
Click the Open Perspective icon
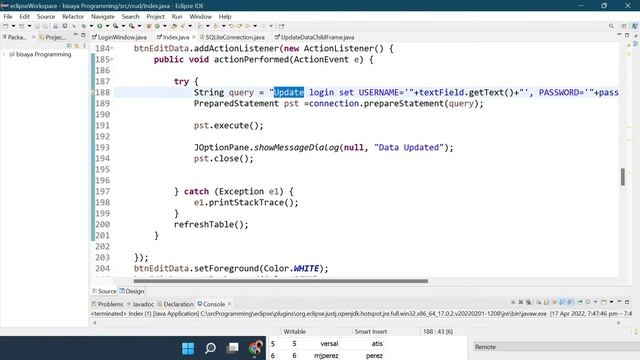tap(624, 26)
